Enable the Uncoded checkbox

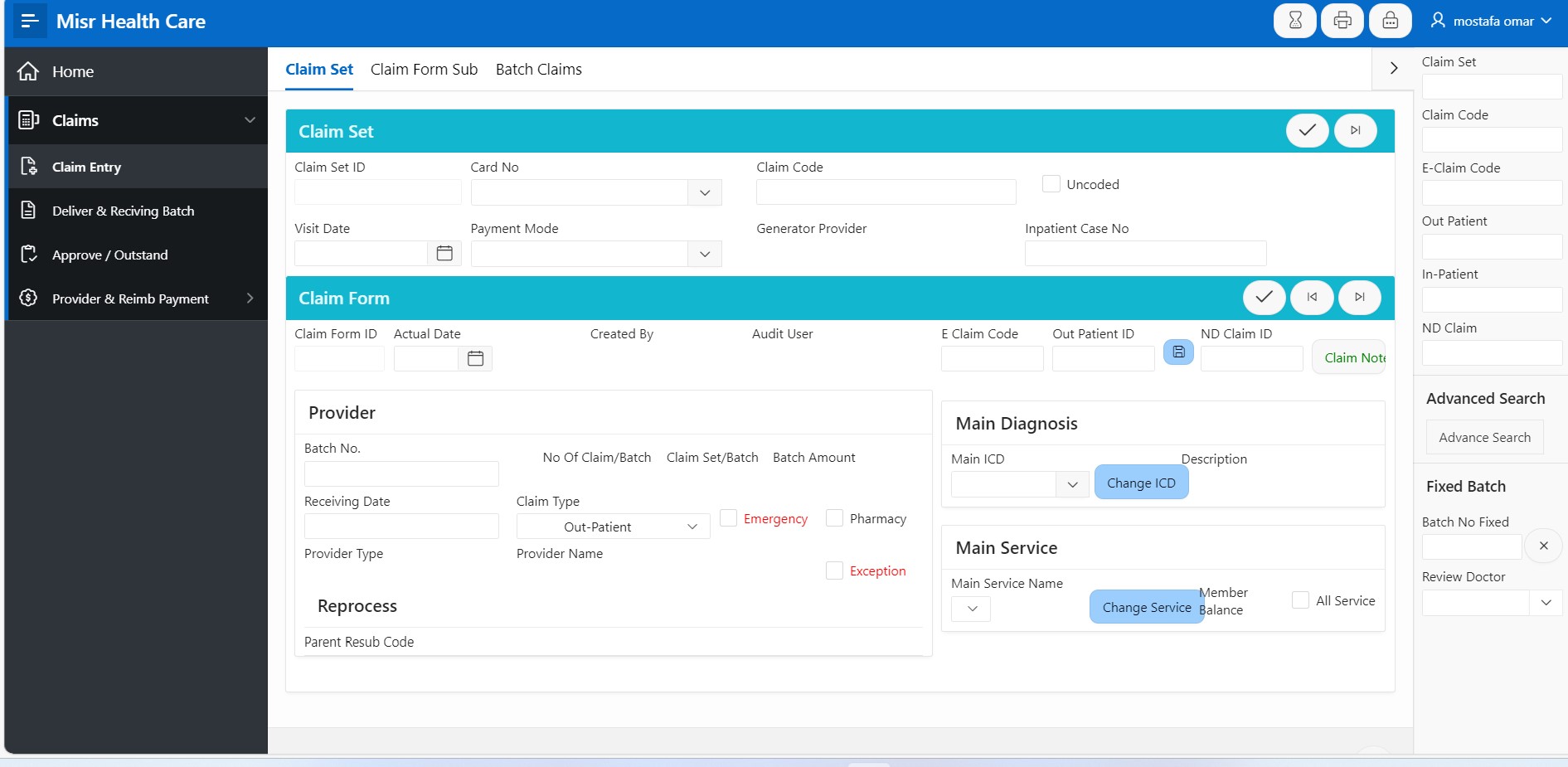click(1051, 184)
